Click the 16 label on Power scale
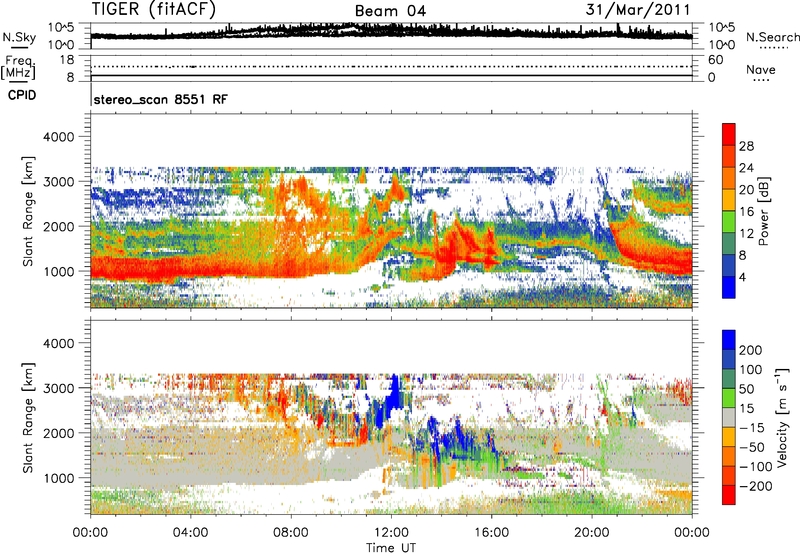The height and width of the screenshot is (554, 800). pyautogui.click(x=746, y=212)
